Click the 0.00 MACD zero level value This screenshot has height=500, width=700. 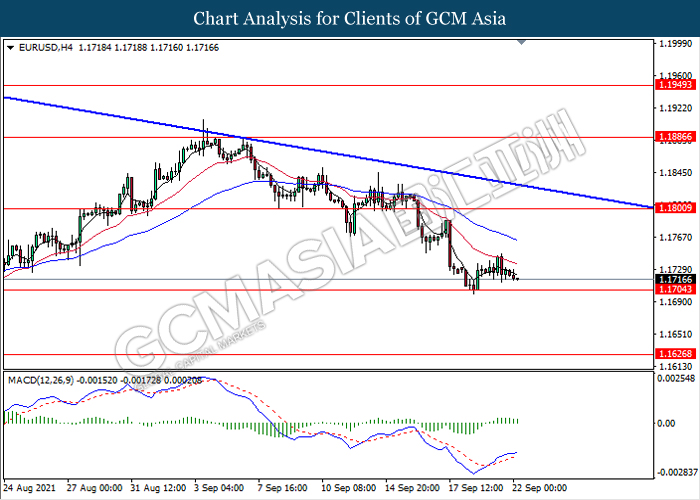point(667,423)
